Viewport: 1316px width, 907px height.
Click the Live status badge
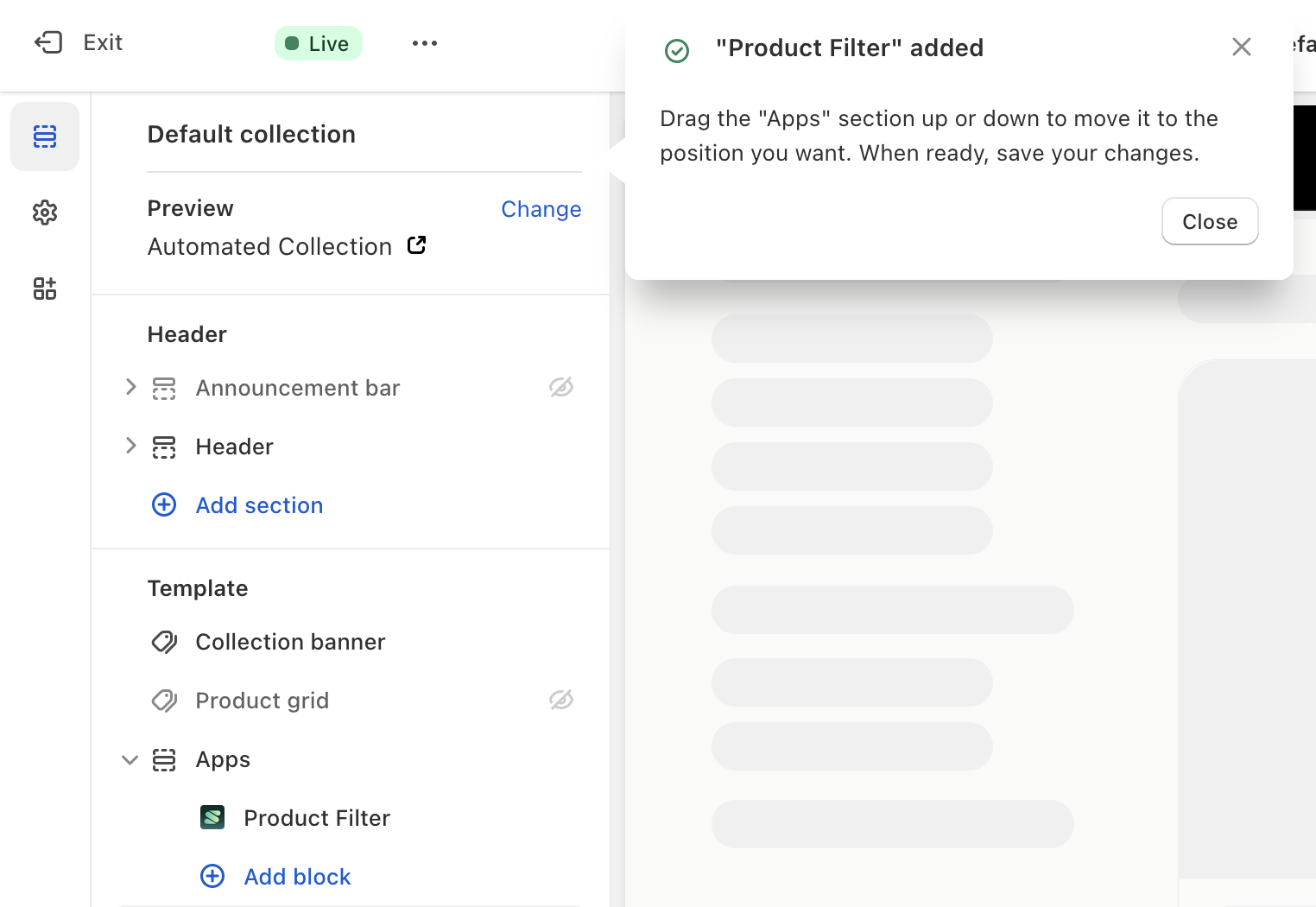318,43
